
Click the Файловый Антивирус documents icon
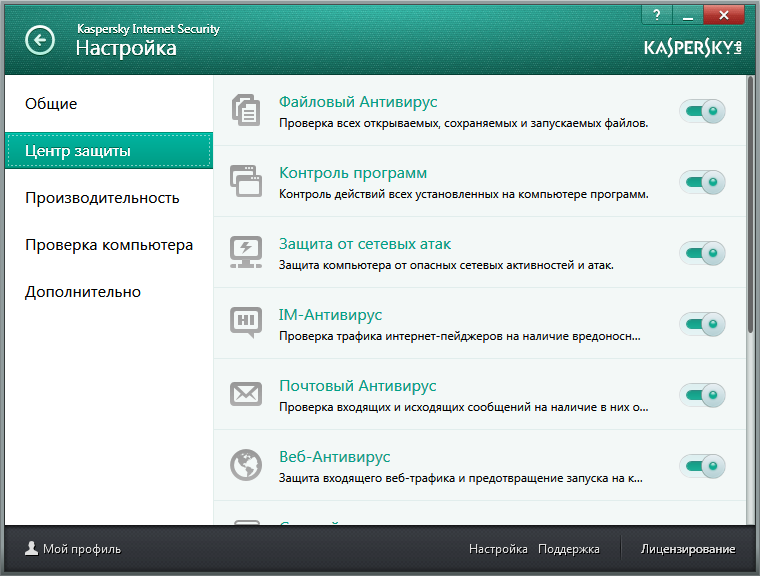pyautogui.click(x=246, y=111)
